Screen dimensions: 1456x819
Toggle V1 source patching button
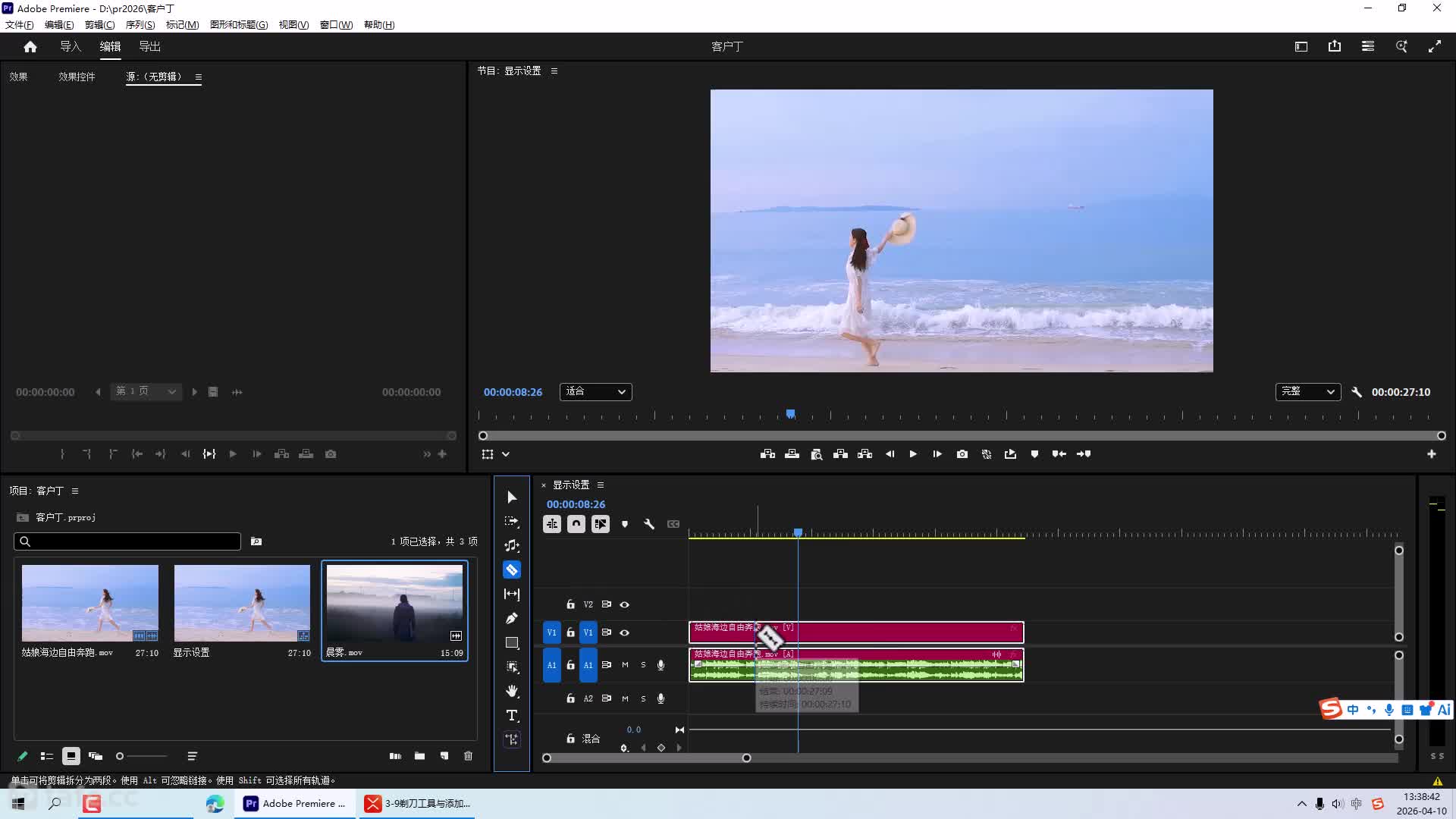pos(552,632)
